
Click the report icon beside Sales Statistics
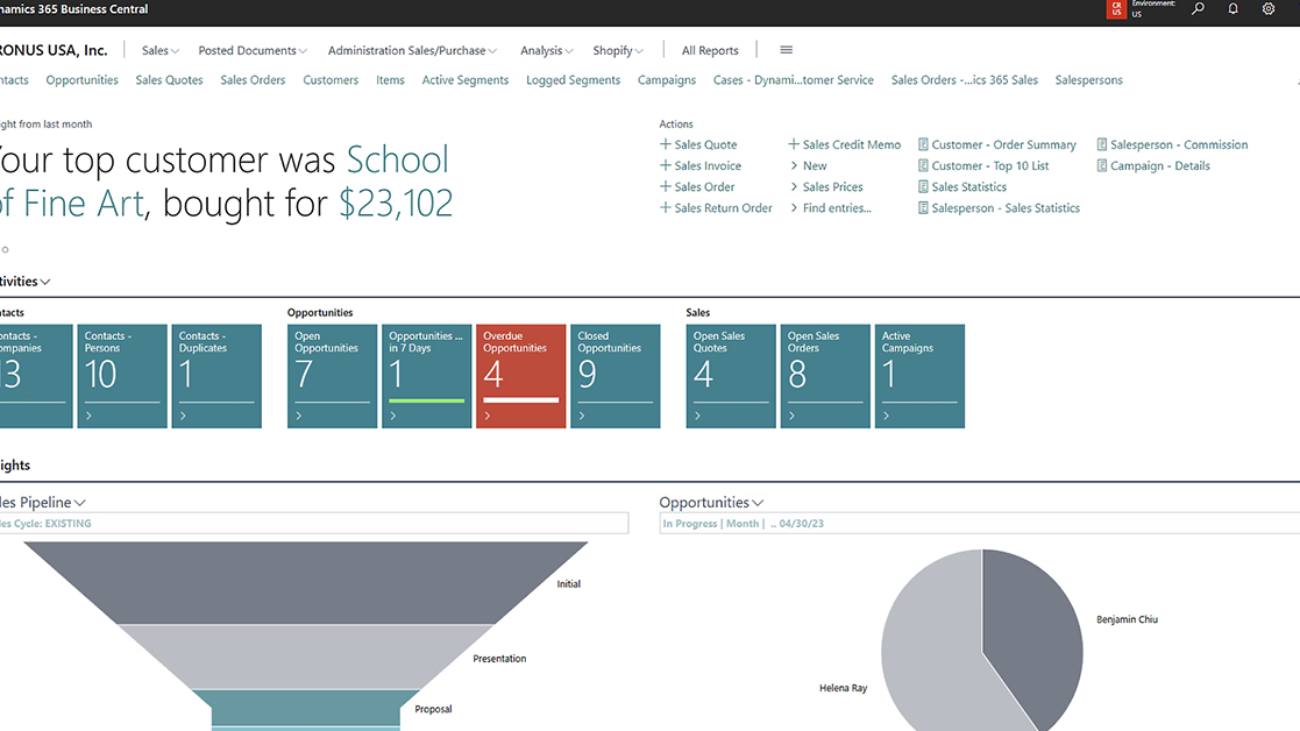[923, 187]
